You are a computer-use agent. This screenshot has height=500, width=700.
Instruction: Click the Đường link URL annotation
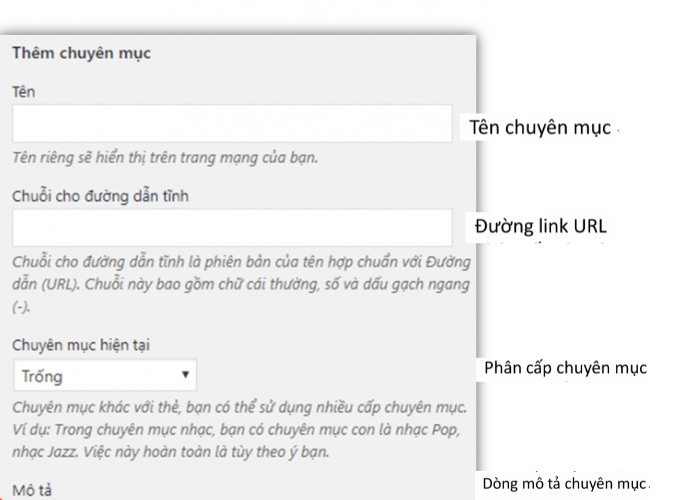pos(541,227)
